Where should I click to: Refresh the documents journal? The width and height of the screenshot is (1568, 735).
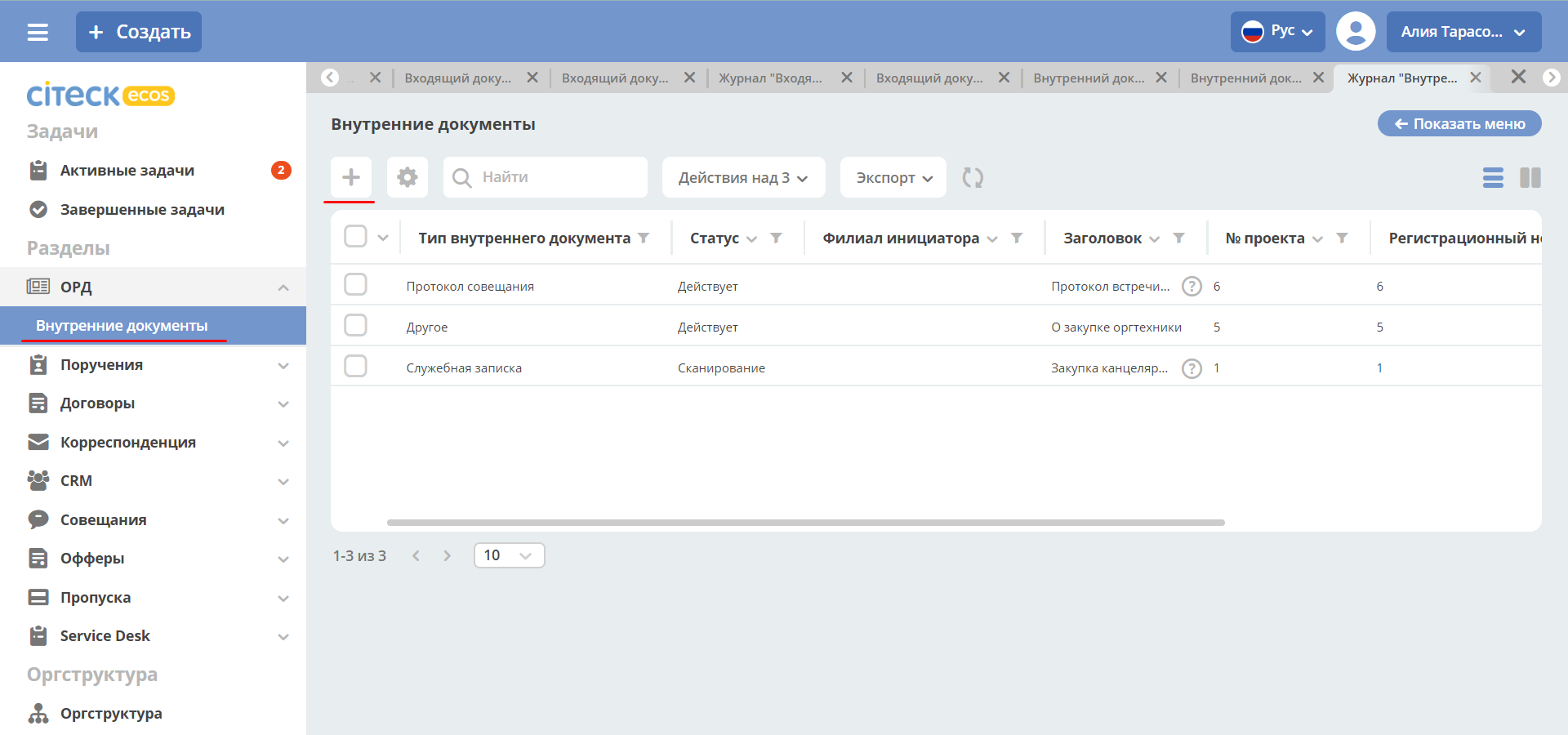(973, 177)
